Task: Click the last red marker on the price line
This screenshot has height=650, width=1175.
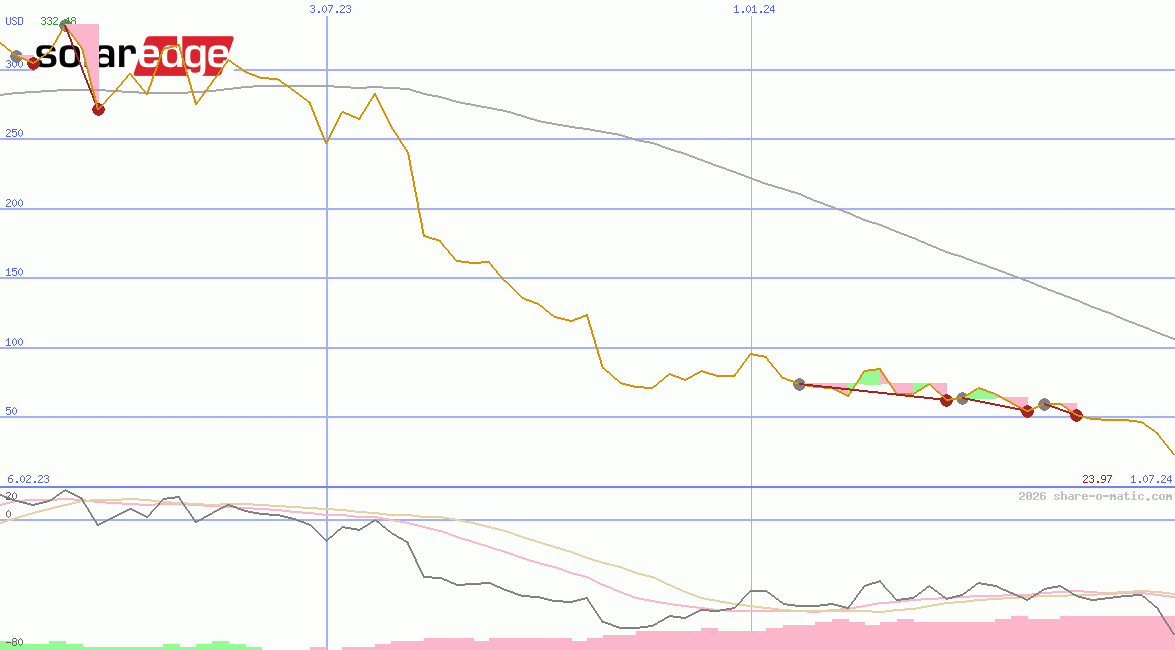Action: pos(1076,415)
